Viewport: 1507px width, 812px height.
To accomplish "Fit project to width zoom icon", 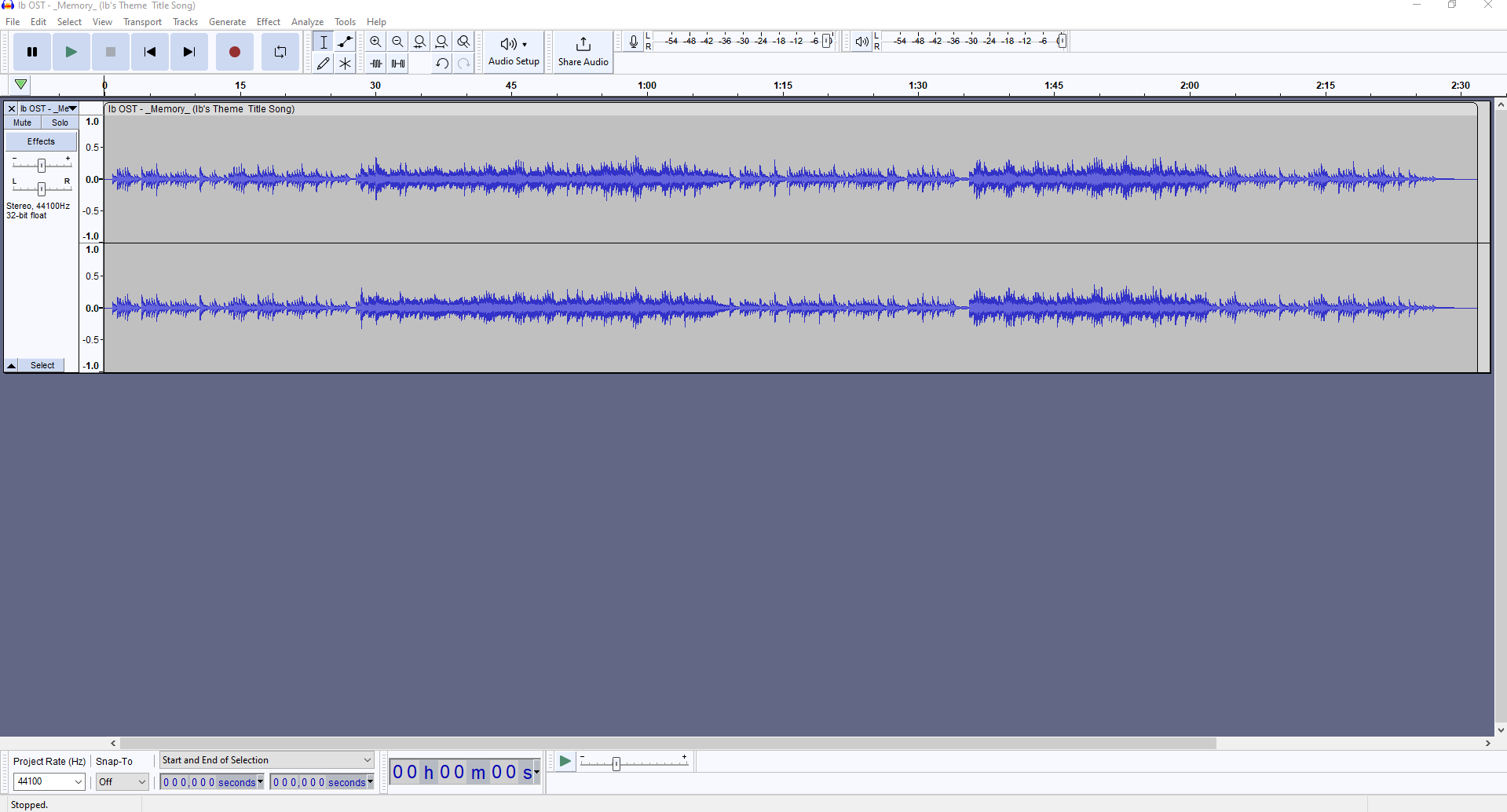I will 442,42.
